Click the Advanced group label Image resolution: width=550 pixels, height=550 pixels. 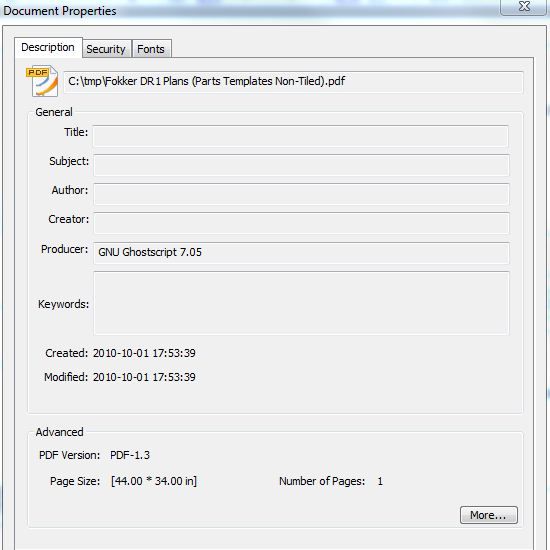pyautogui.click(x=60, y=432)
